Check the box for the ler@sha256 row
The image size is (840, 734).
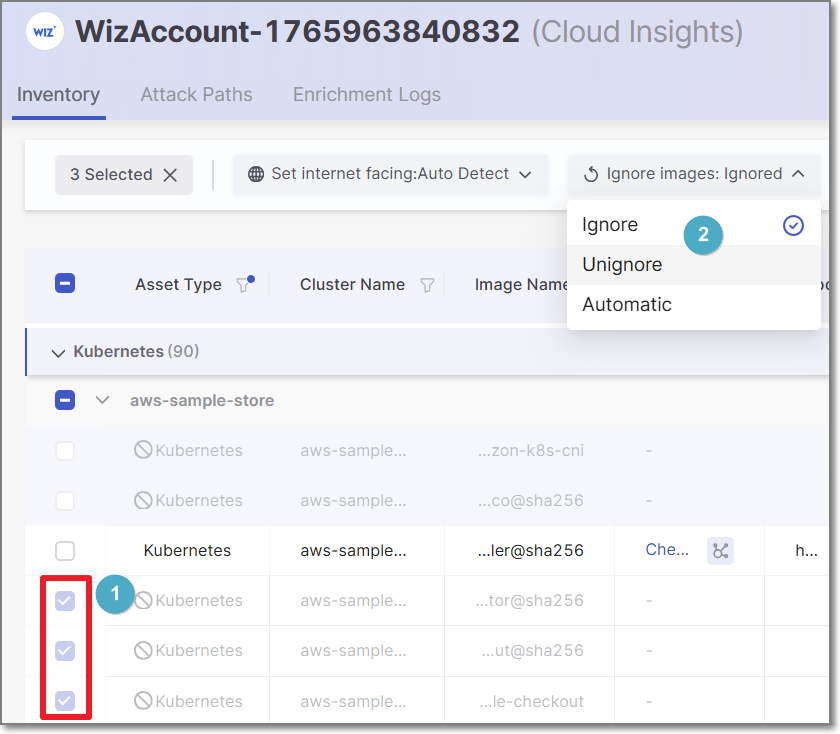tap(65, 550)
